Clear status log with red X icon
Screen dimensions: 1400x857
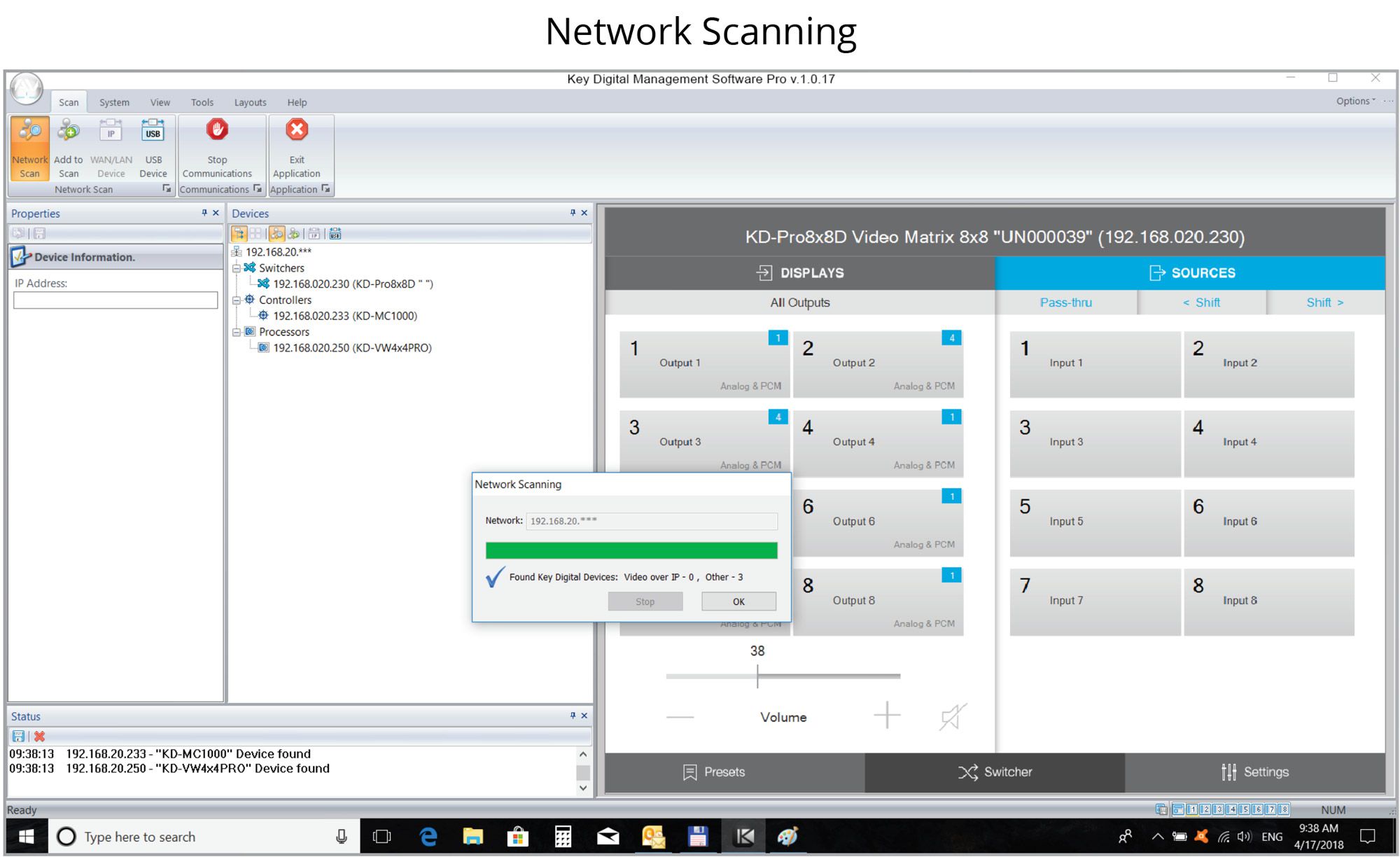[x=40, y=736]
